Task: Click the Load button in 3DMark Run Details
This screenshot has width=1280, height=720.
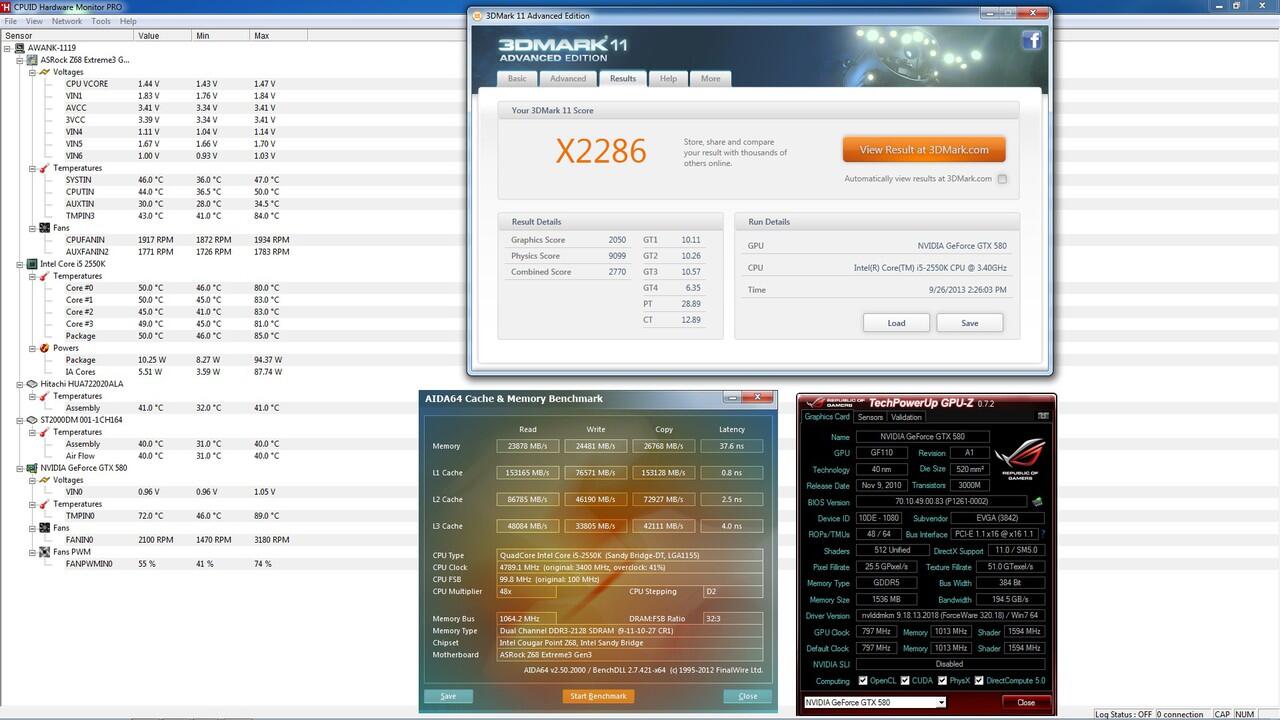Action: (896, 322)
